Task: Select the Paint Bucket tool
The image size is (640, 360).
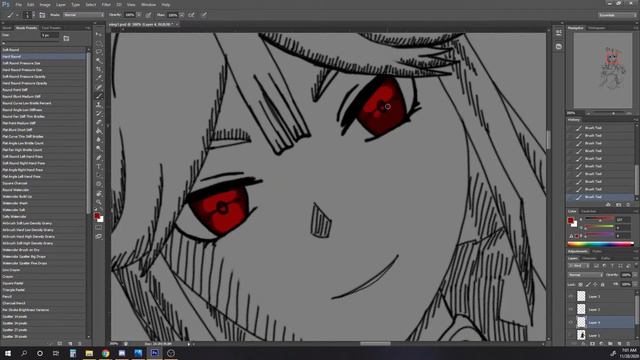Action: (x=99, y=131)
